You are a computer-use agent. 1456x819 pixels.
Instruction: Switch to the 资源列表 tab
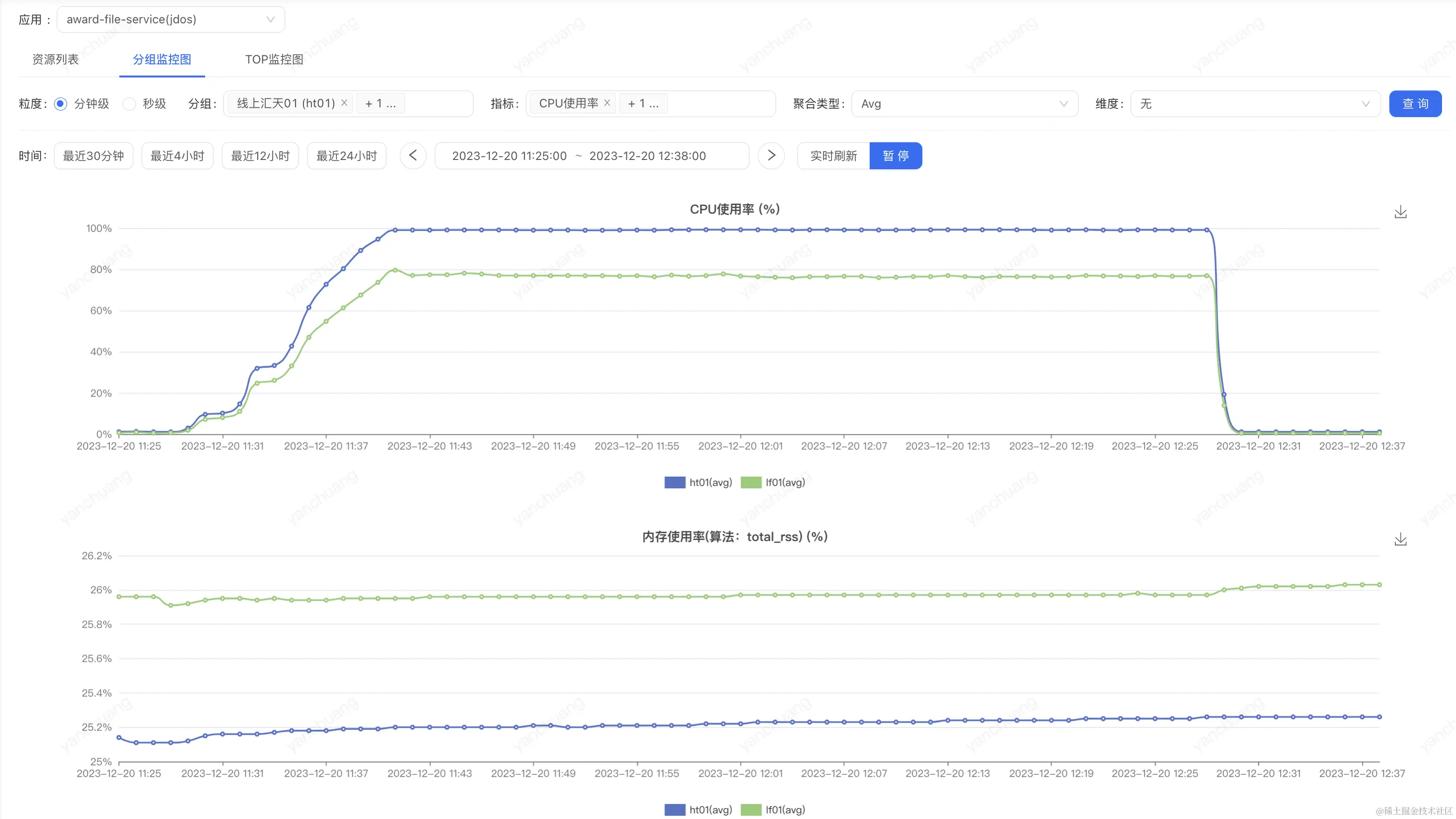[x=55, y=59]
